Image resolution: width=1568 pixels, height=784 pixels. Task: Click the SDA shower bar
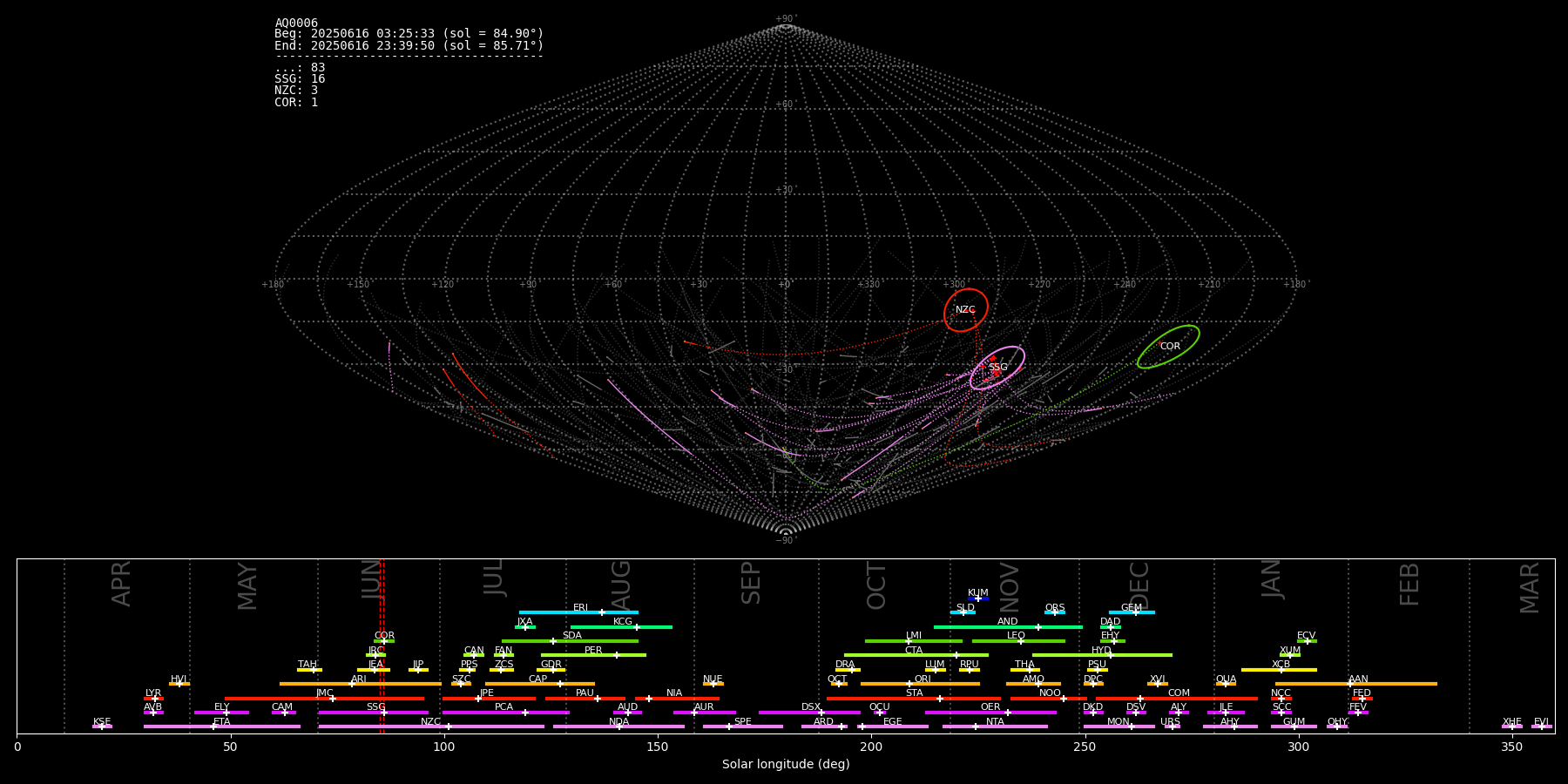[x=570, y=641]
